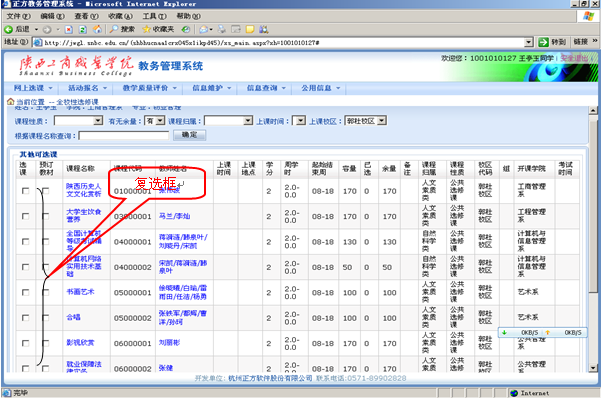The image size is (601, 398).
Task: Click the Windows flag logo beside menu bar
Action: [588, 16]
